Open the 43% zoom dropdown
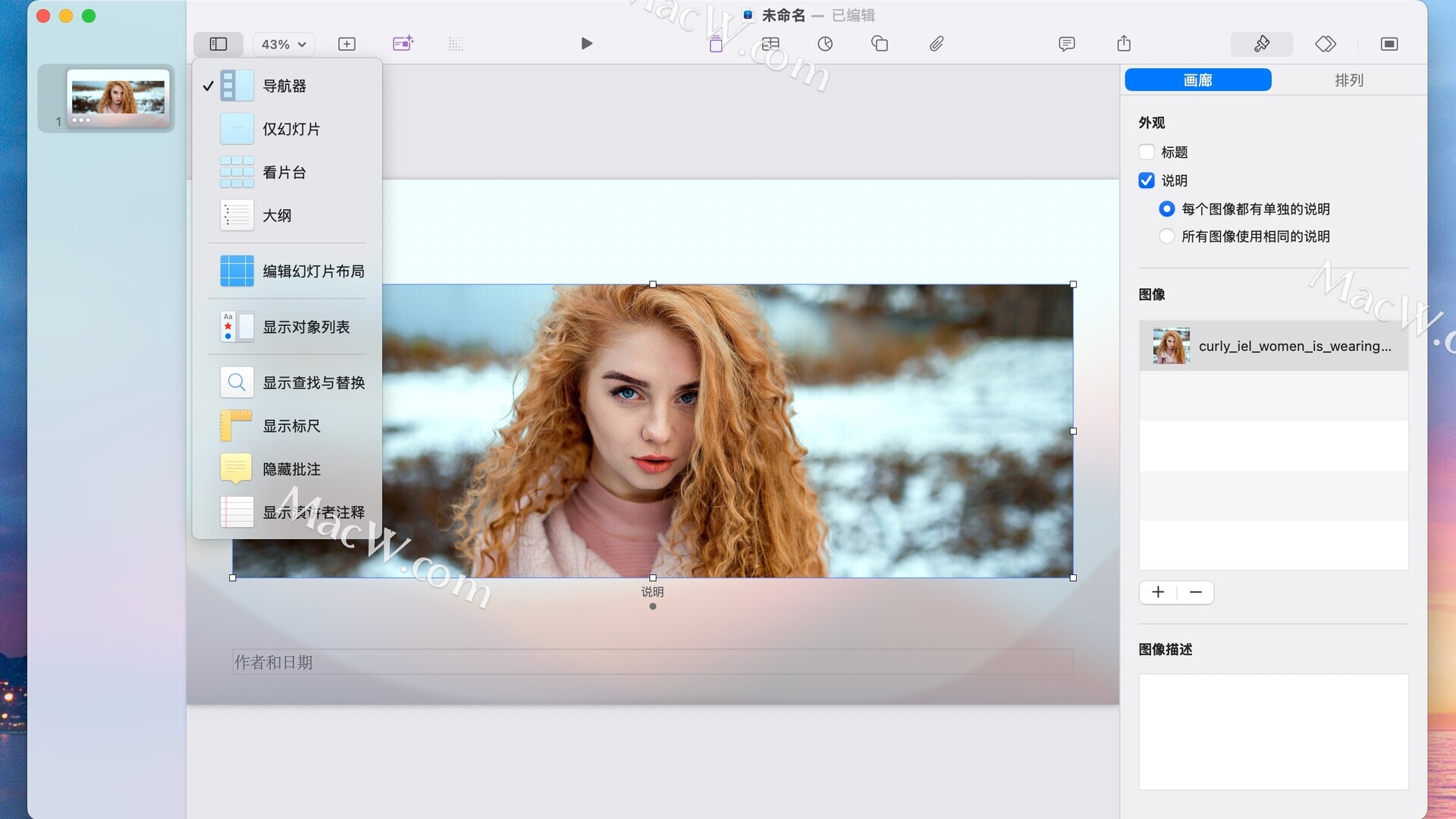Screen dimensions: 1456x819 point(284,44)
